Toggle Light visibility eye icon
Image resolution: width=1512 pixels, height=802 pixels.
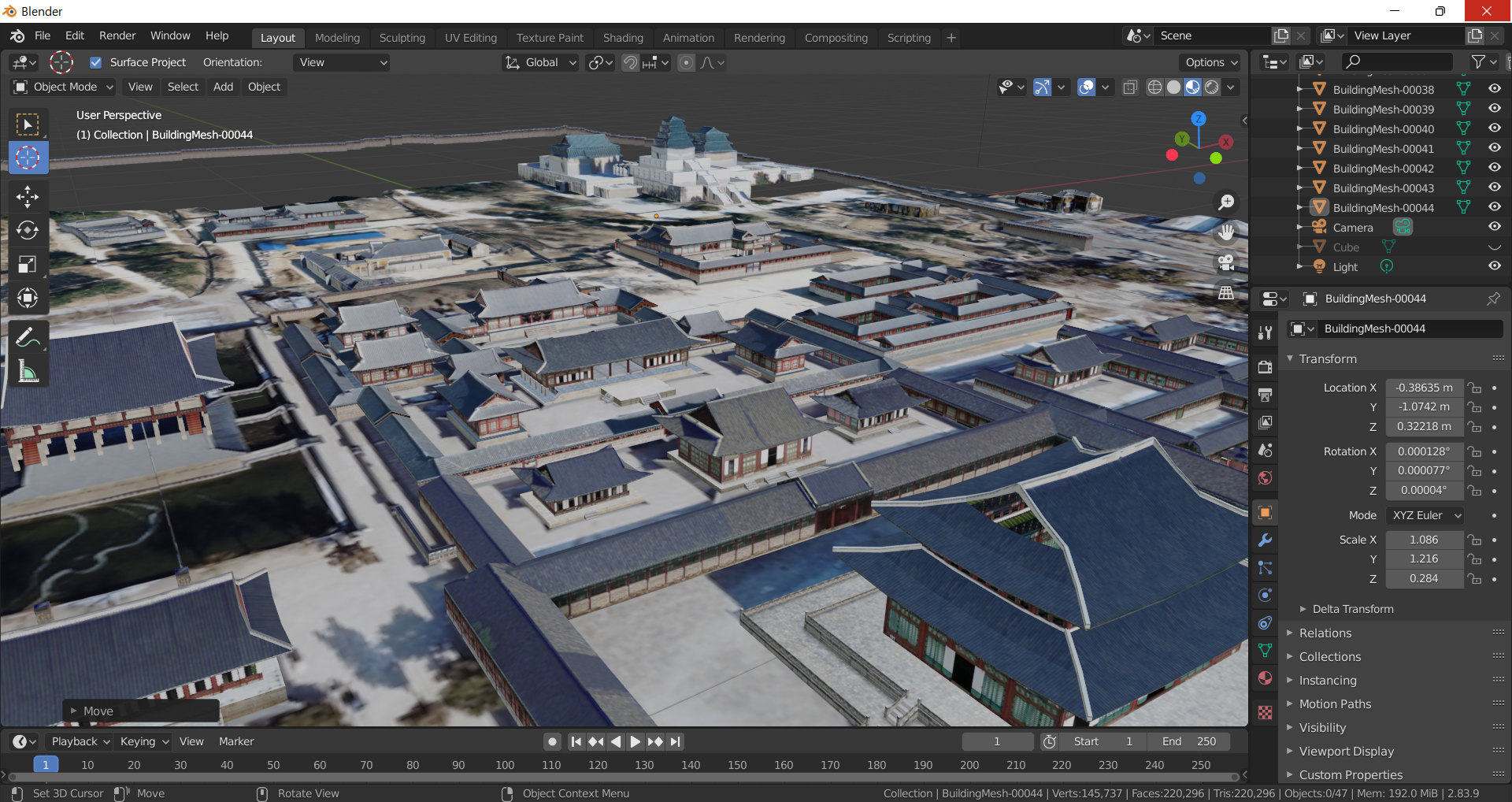1494,266
